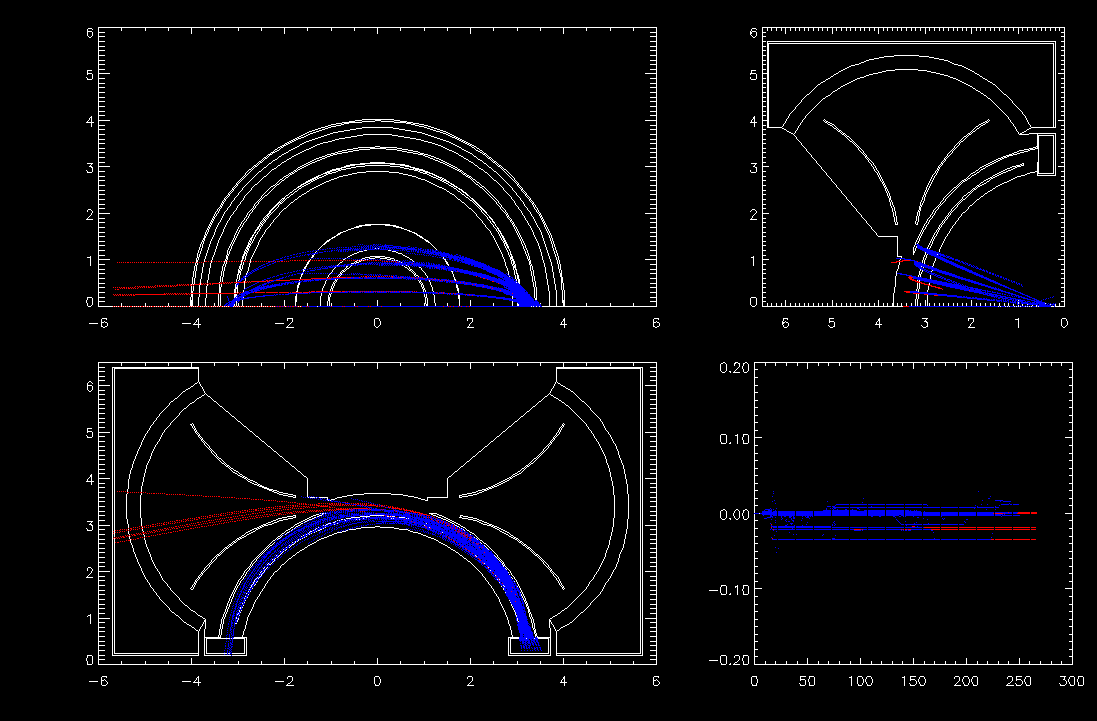The height and width of the screenshot is (721, 1097).
Task: Click '1' x-axis label of top-right plot
Action: pyautogui.click(x=1017, y=323)
